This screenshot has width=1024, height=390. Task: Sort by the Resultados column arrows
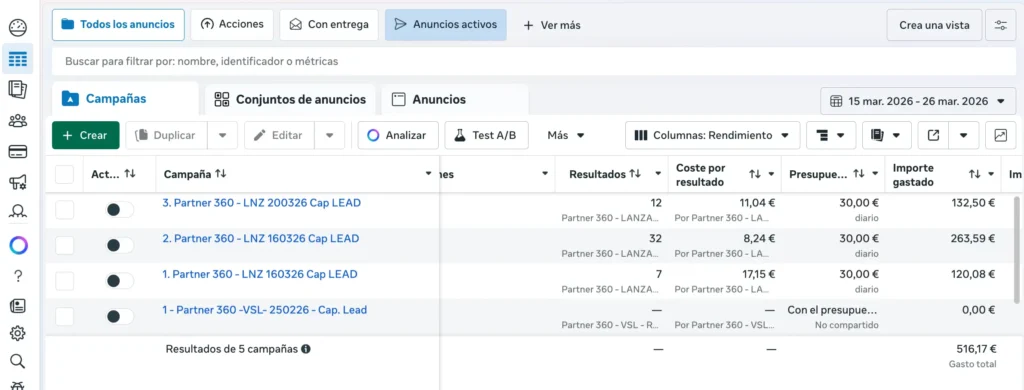coord(635,174)
